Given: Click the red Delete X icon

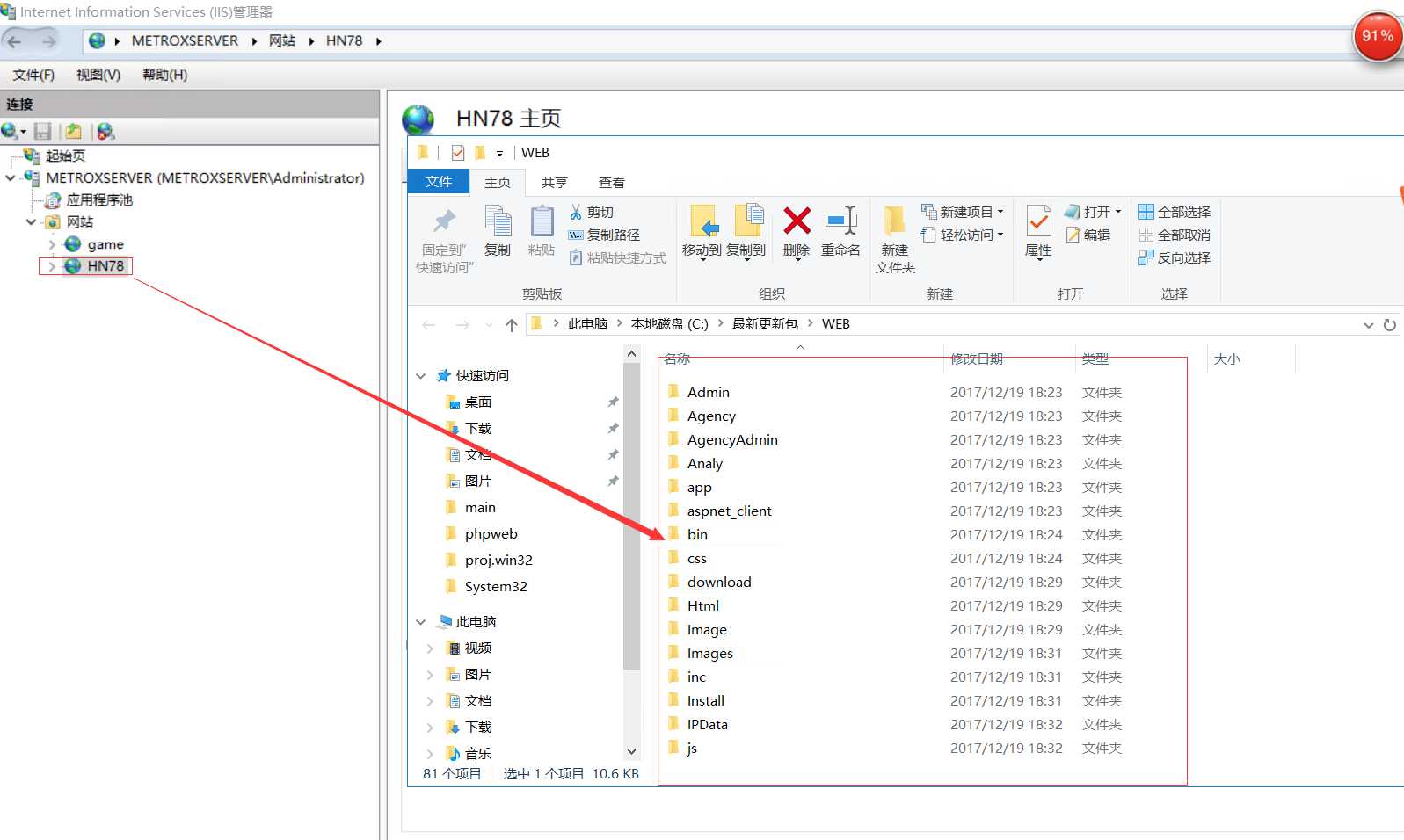Looking at the screenshot, I should [x=797, y=221].
